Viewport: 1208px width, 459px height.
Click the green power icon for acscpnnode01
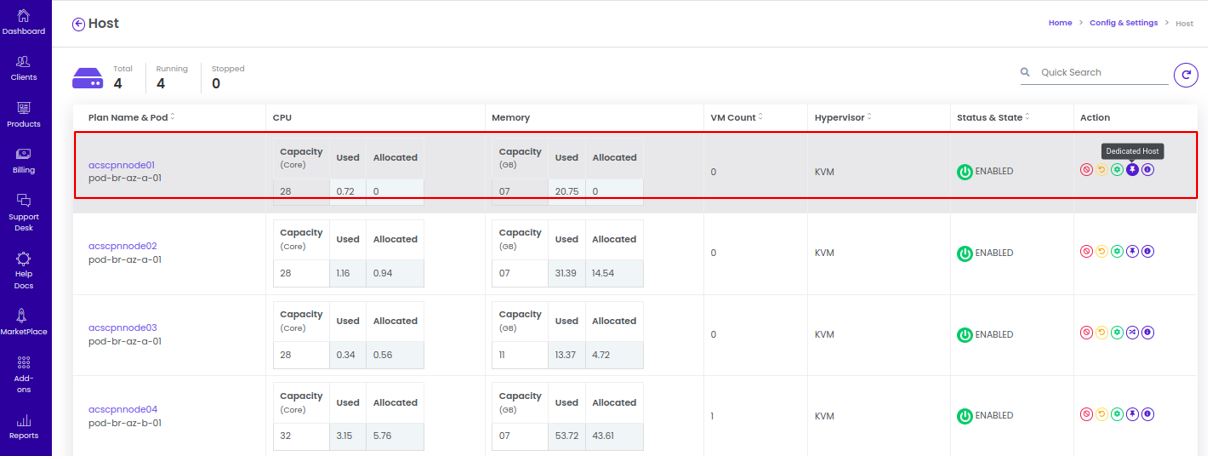[x=965, y=172]
